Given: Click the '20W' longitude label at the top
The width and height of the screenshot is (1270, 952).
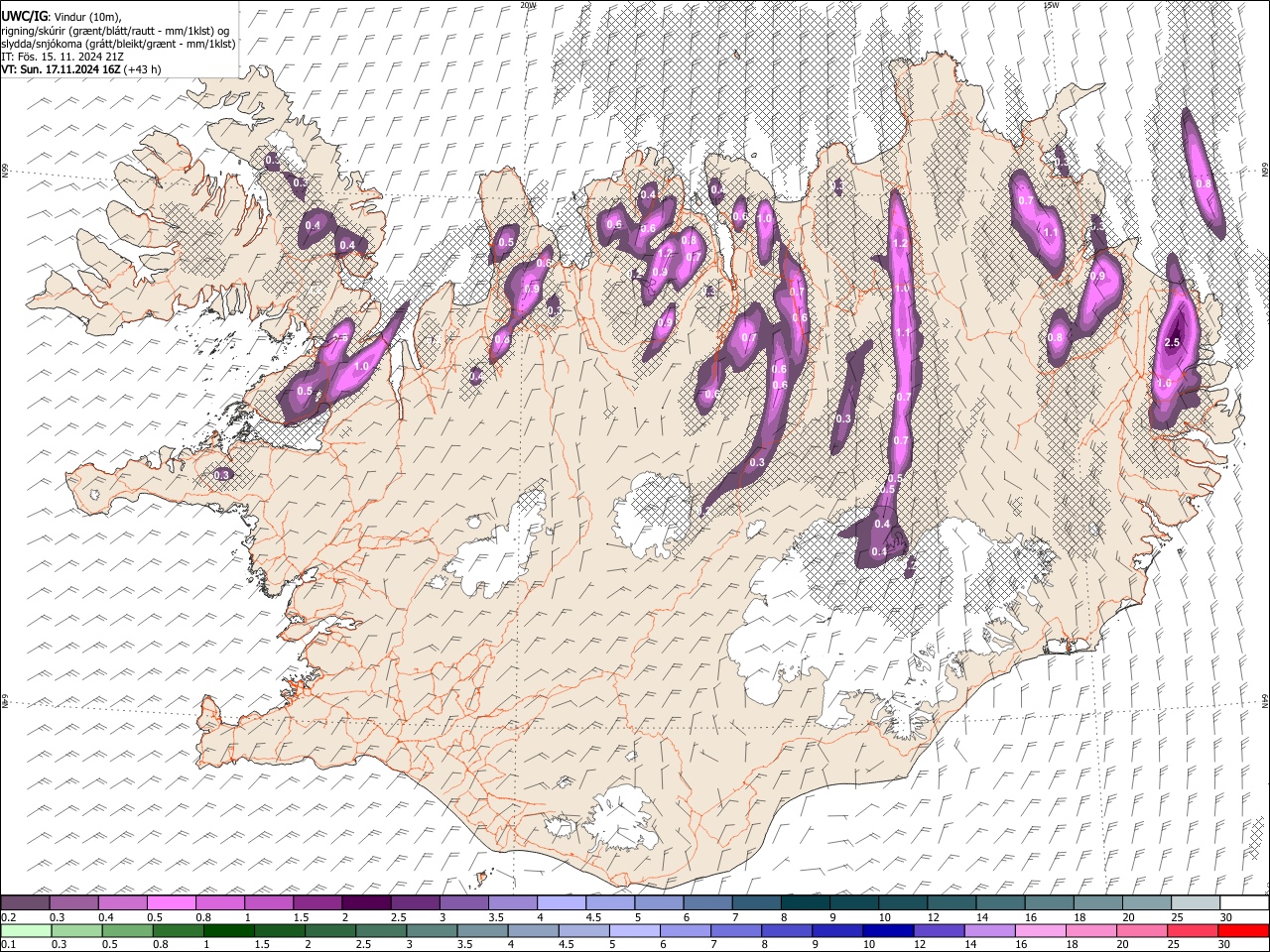Looking at the screenshot, I should pos(528,5).
